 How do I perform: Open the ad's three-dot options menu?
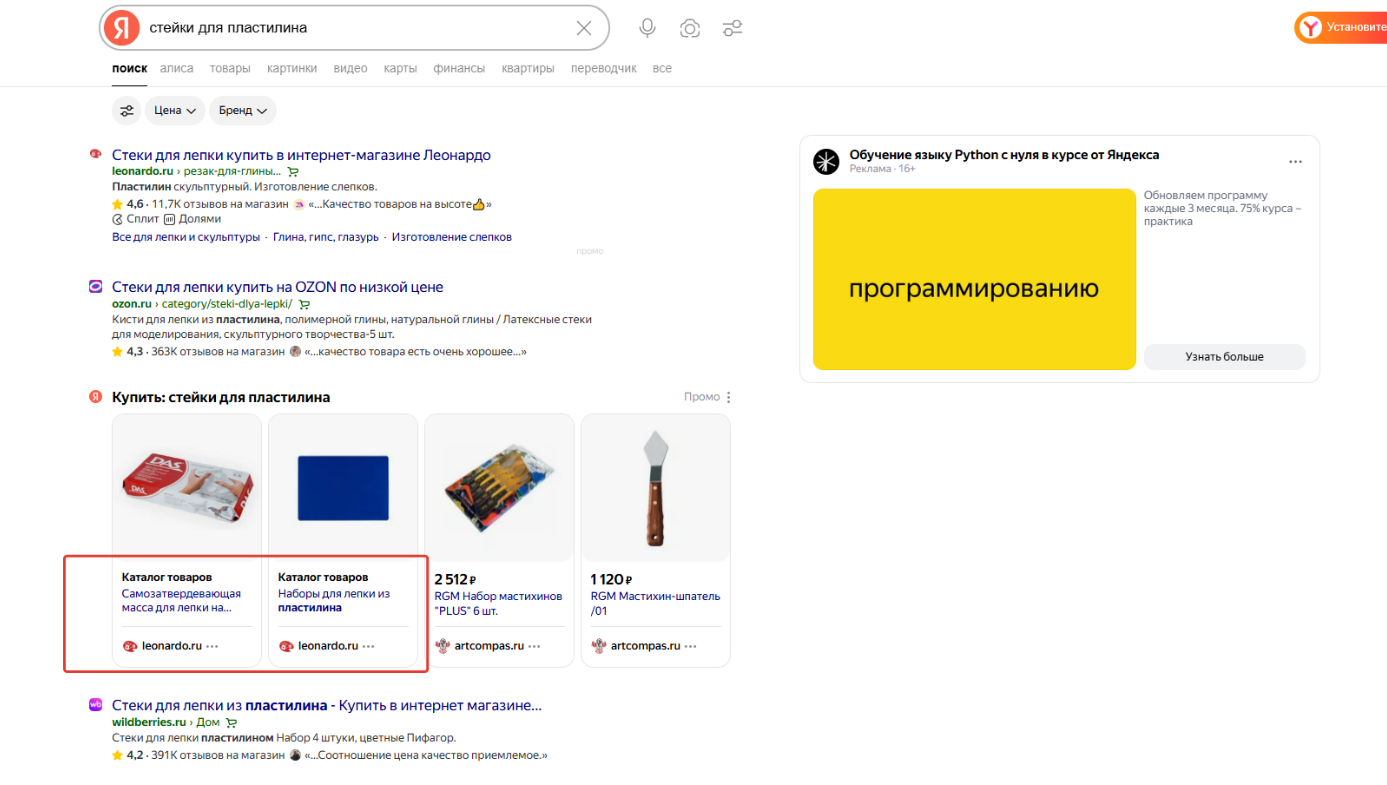coord(1296,162)
